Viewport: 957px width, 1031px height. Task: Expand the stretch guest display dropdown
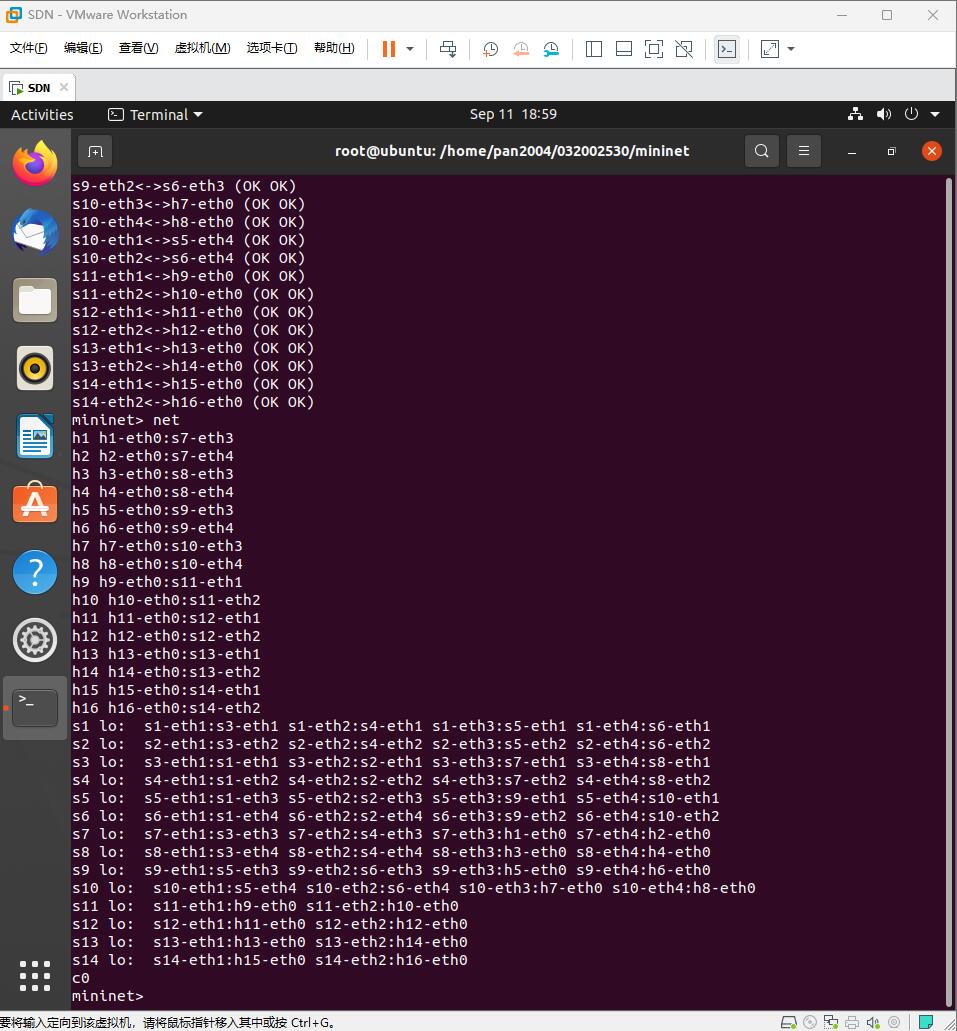[x=791, y=49]
